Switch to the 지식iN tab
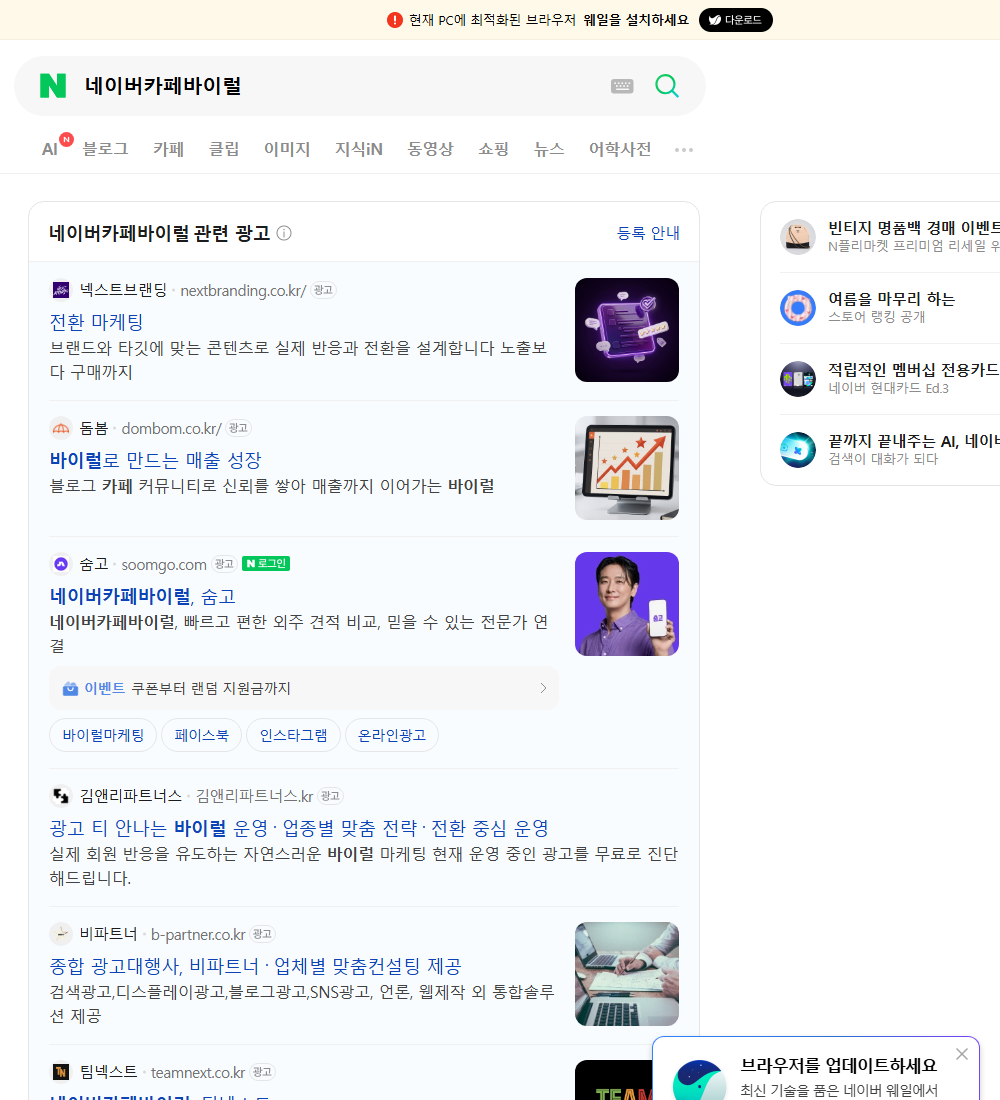 (x=359, y=149)
